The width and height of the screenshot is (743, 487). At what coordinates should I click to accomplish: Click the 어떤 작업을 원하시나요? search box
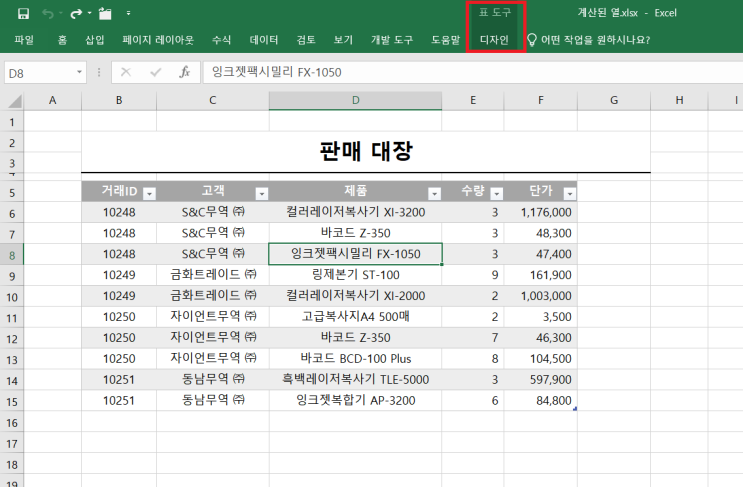[x=595, y=40]
